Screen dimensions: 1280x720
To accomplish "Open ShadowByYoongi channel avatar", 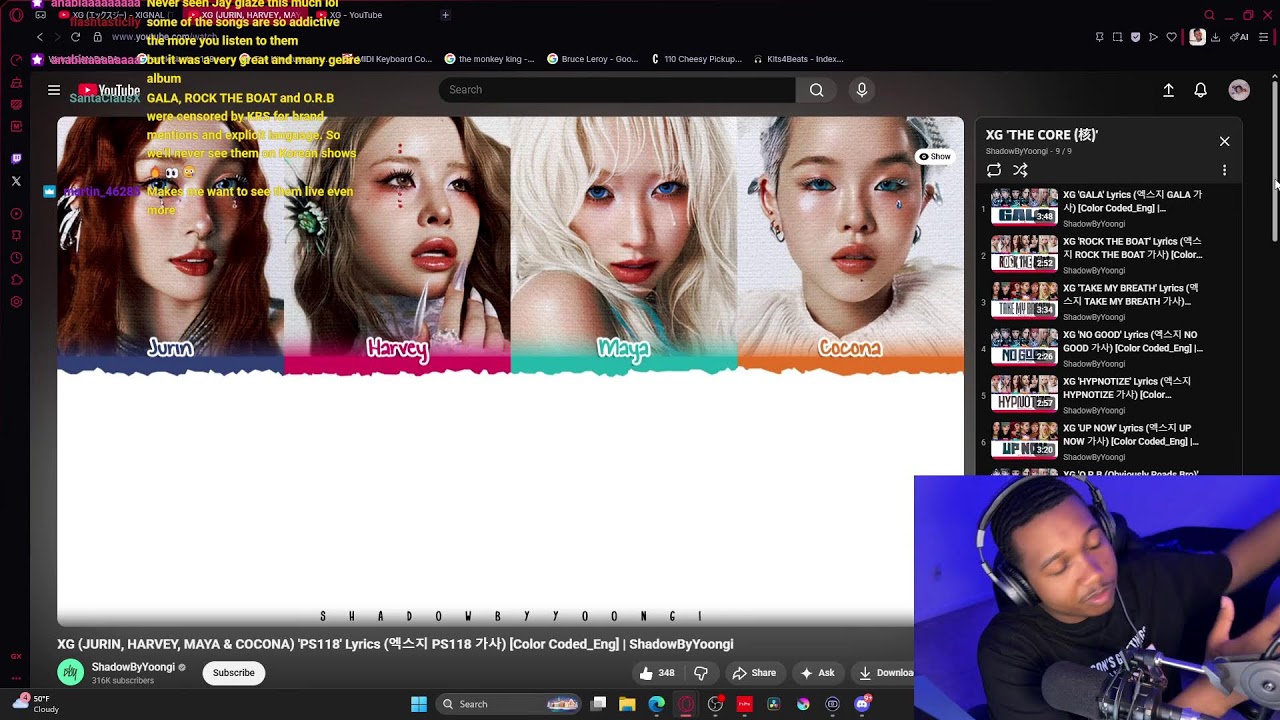I will pos(70,673).
